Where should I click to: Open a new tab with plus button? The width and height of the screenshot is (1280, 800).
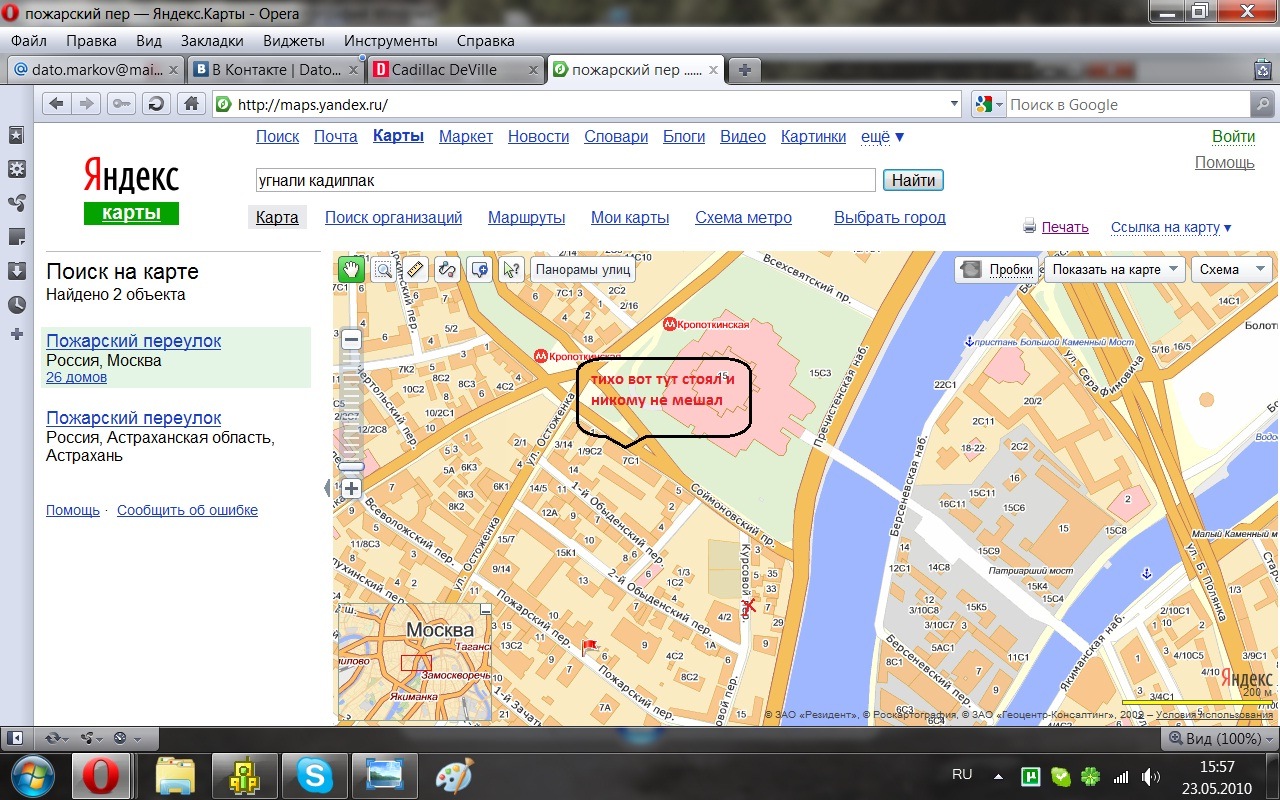point(744,70)
